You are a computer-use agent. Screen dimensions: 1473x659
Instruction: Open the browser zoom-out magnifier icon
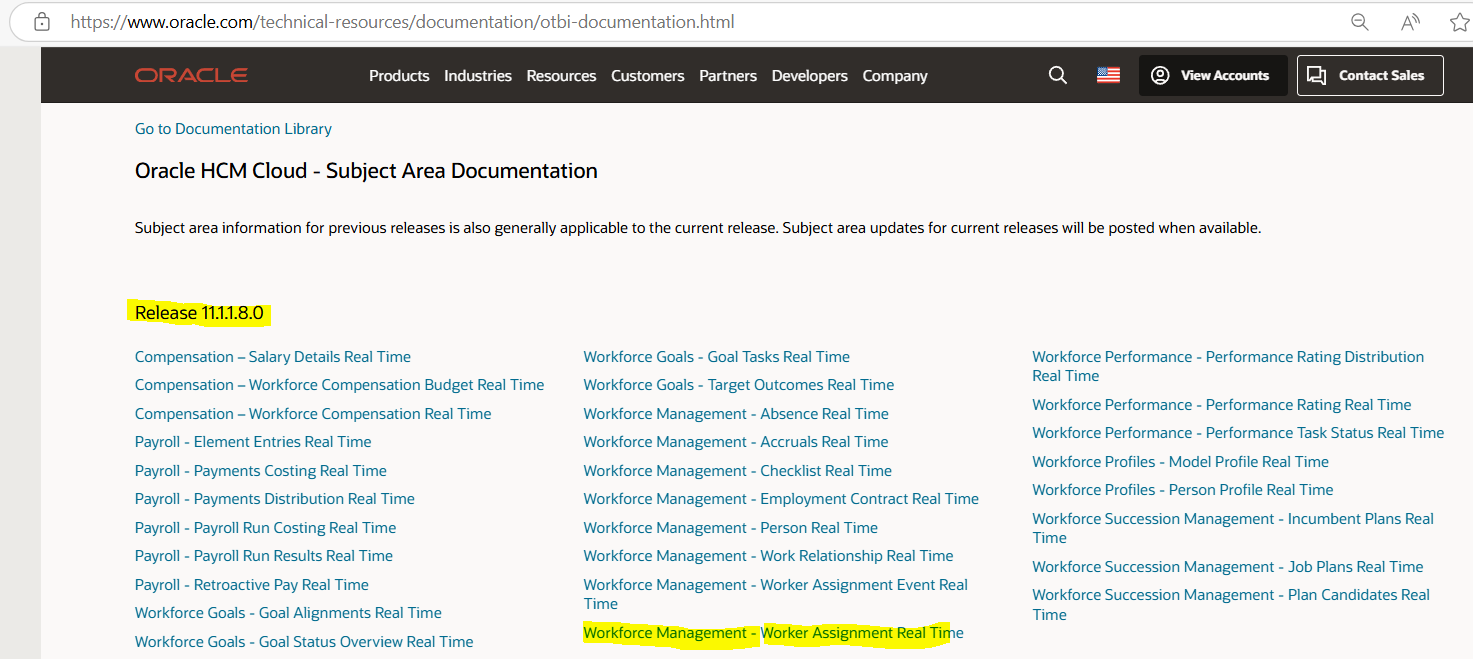click(1359, 22)
